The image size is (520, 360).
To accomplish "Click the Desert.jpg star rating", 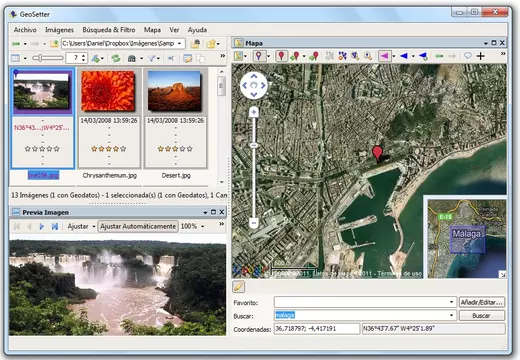I will tap(175, 149).
